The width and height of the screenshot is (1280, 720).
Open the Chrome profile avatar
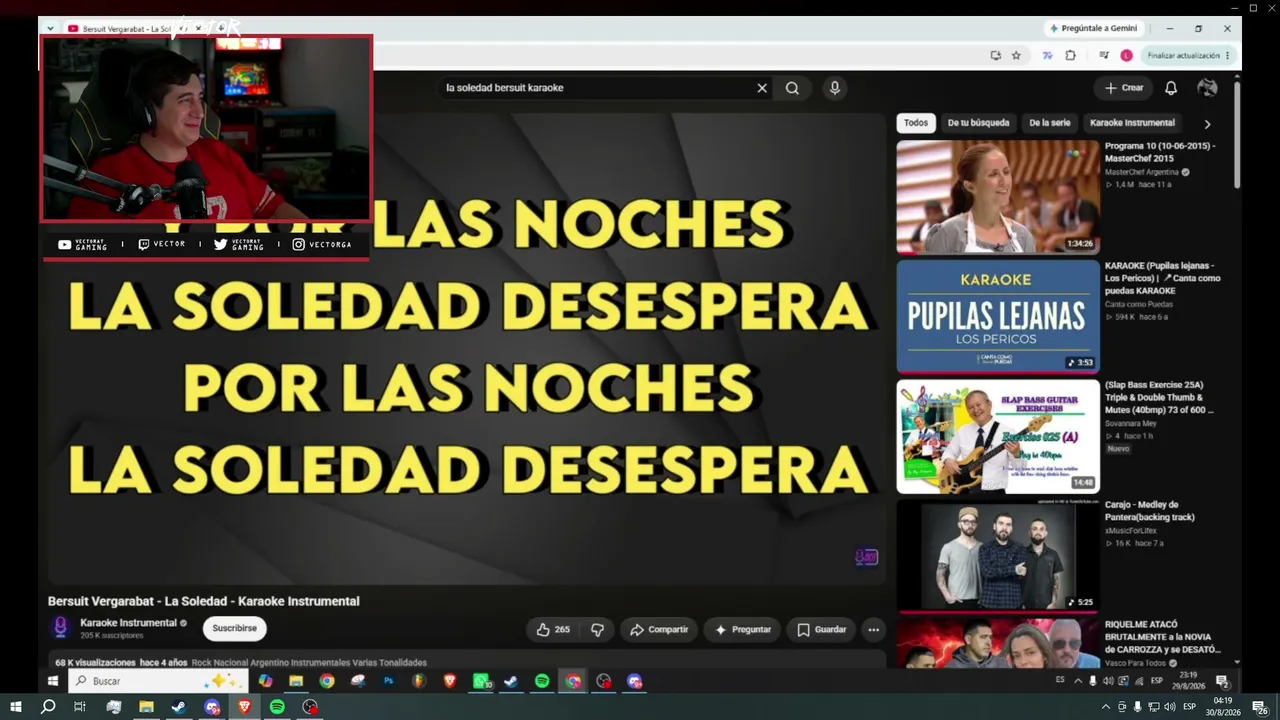(1126, 56)
